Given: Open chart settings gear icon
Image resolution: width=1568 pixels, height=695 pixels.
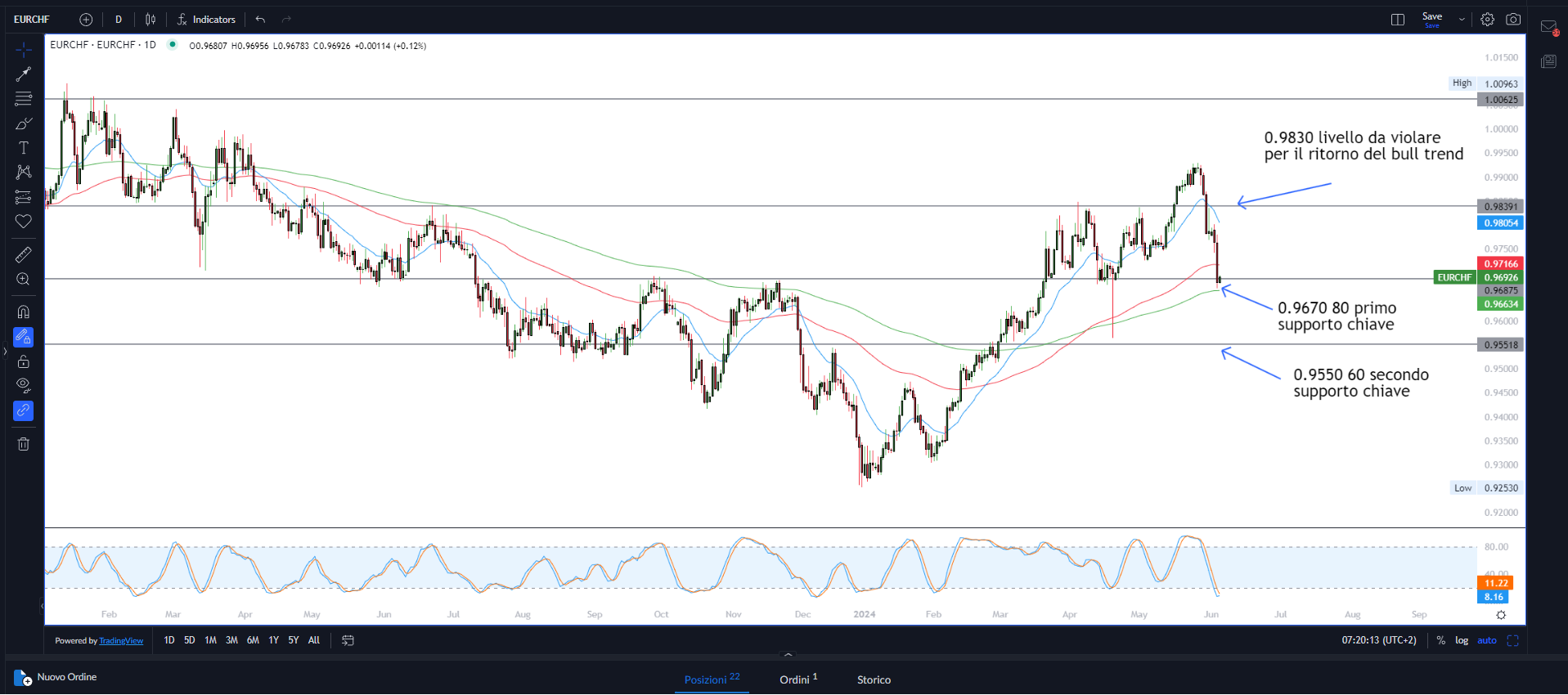Looking at the screenshot, I should pos(1487,20).
